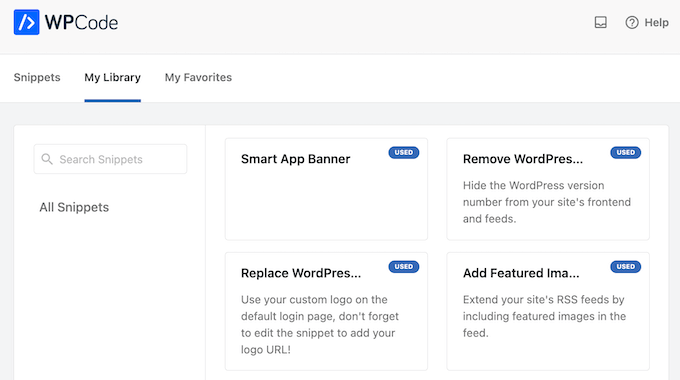Open the My Favorites tab
This screenshot has height=380, width=680.
[x=198, y=77]
